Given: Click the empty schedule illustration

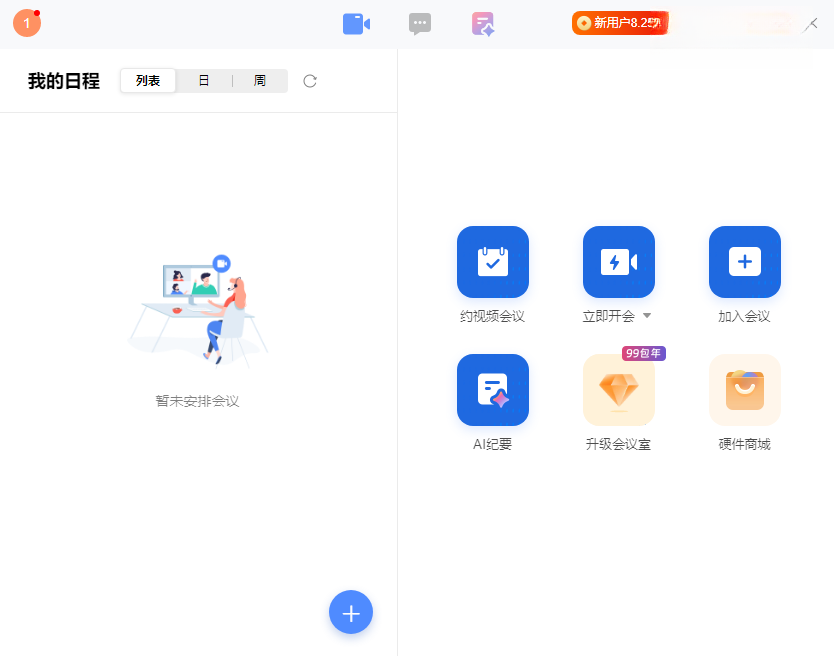Looking at the screenshot, I should point(197,311).
